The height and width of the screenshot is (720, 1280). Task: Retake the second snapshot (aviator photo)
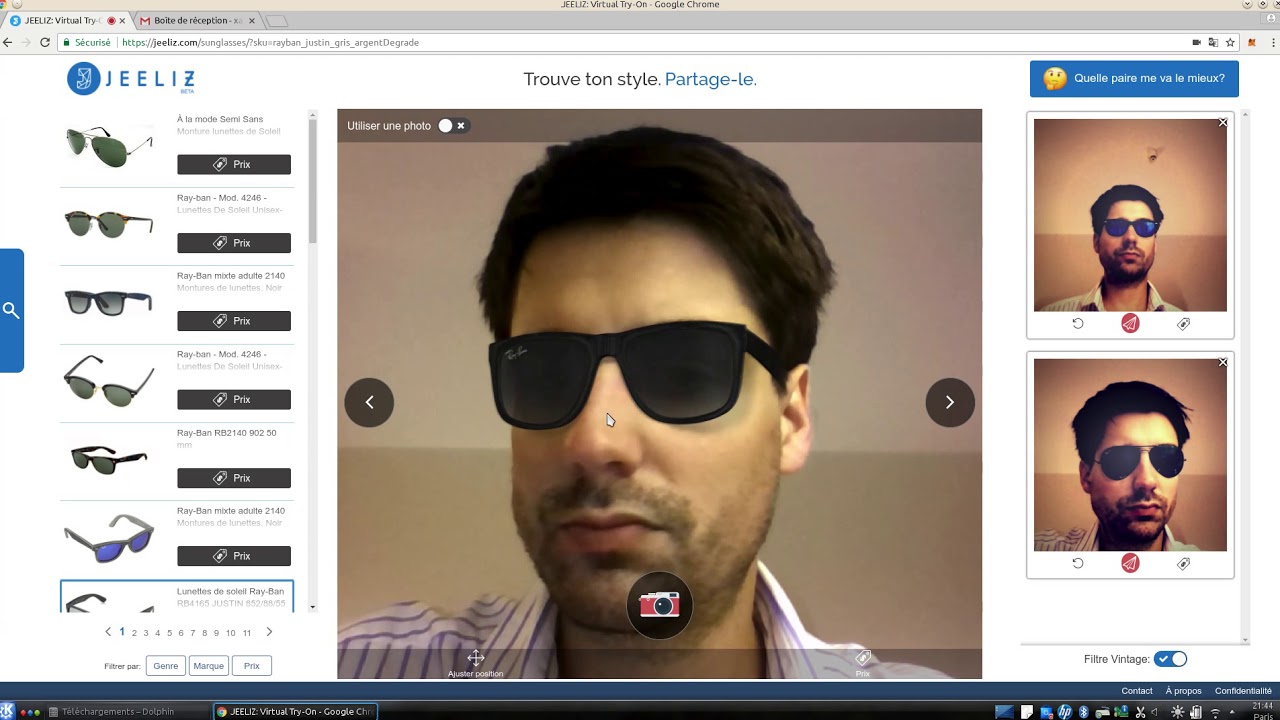[x=1078, y=564]
